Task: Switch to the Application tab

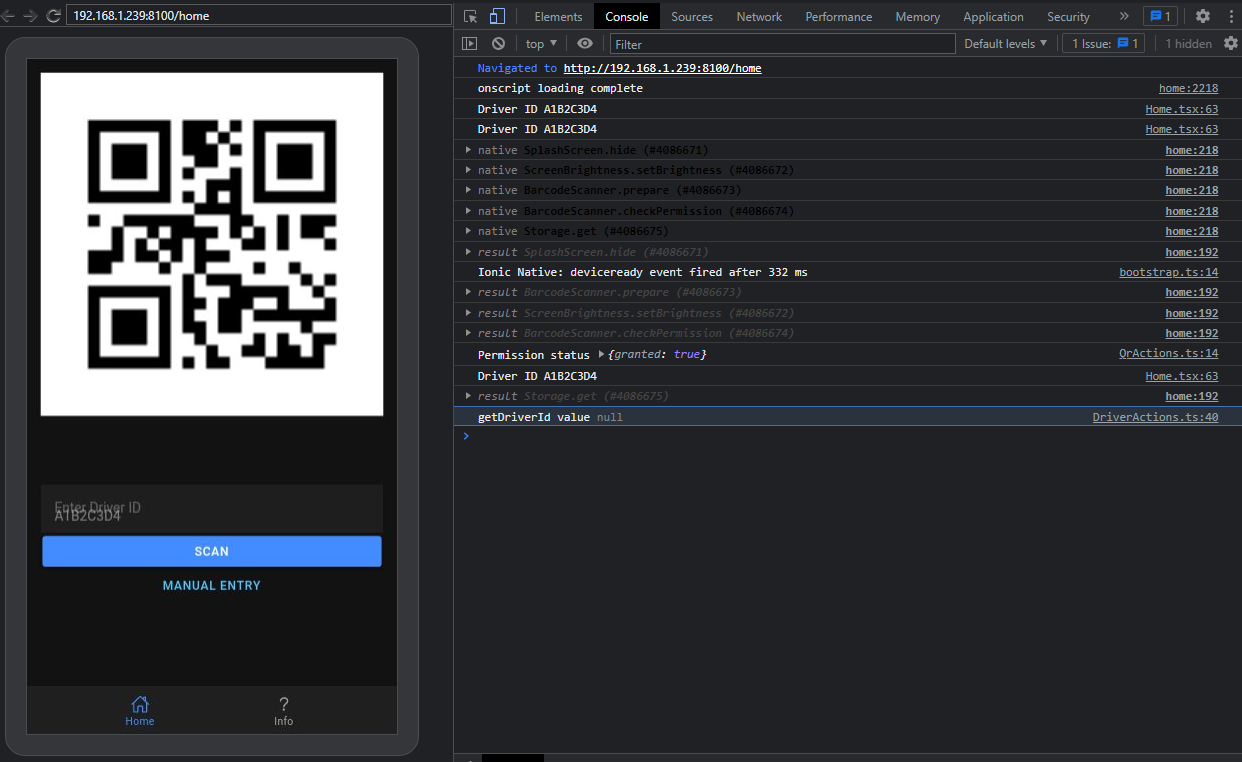Action: point(993,16)
